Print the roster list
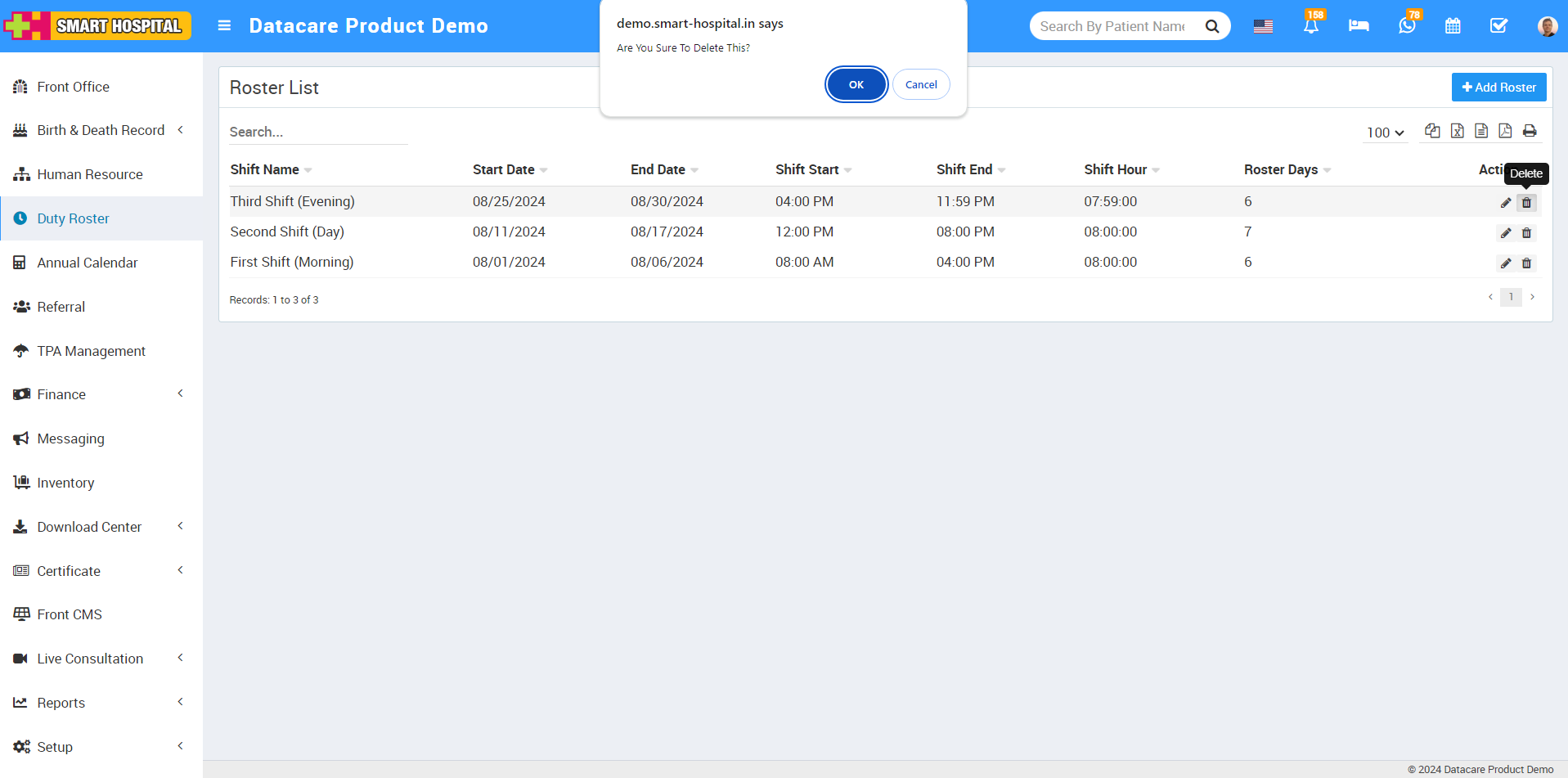1568x778 pixels. (x=1530, y=131)
